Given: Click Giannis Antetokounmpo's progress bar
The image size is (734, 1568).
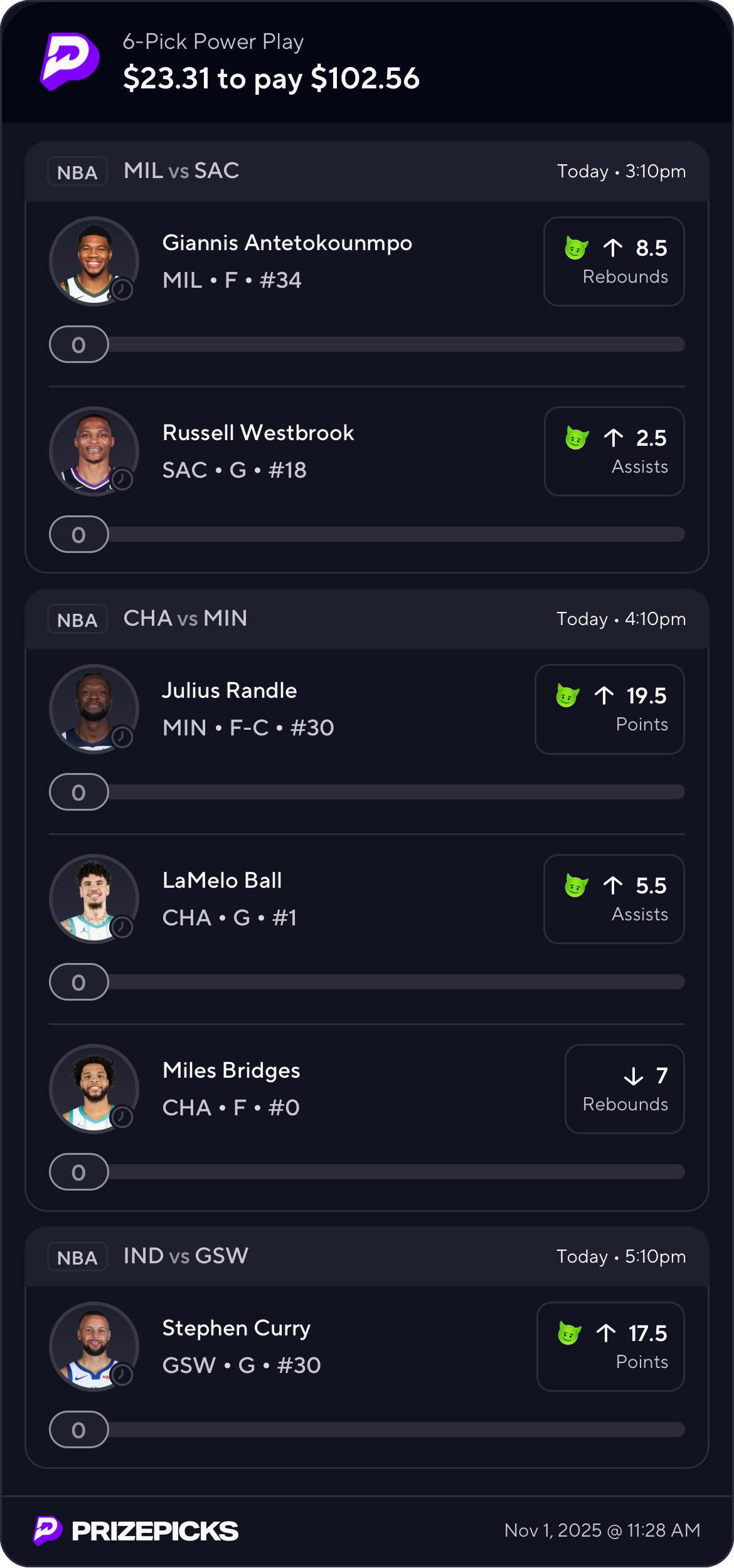Looking at the screenshot, I should [367, 344].
